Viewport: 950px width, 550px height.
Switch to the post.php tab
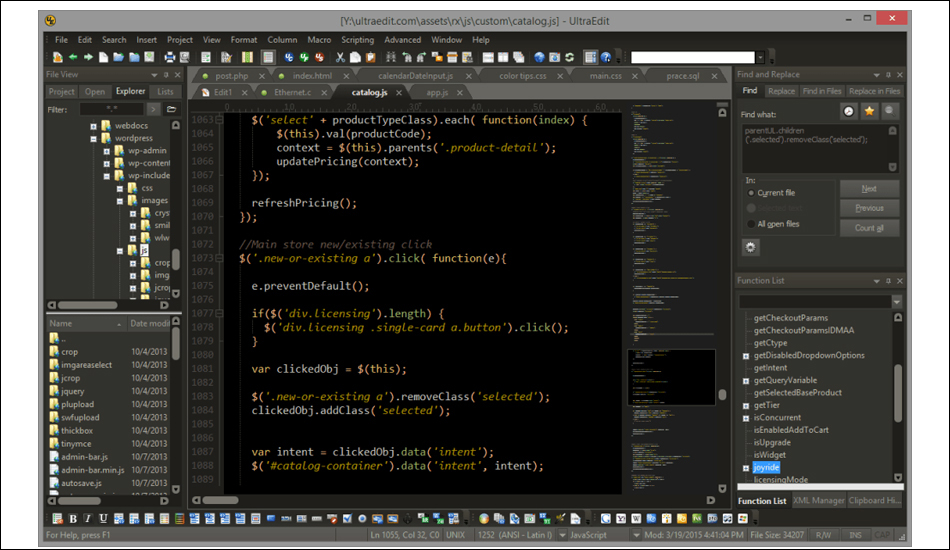coord(231,76)
